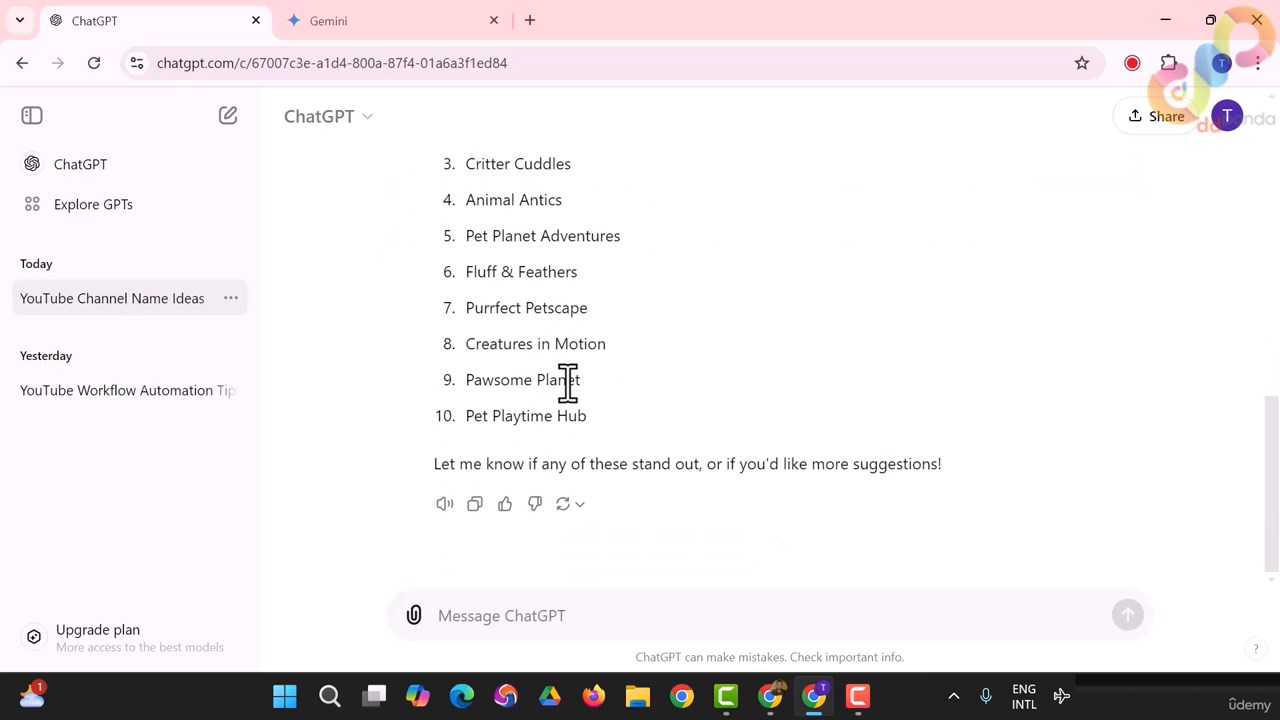Image resolution: width=1280 pixels, height=720 pixels.
Task: View site information icon in address bar
Action: pyautogui.click(x=137, y=63)
